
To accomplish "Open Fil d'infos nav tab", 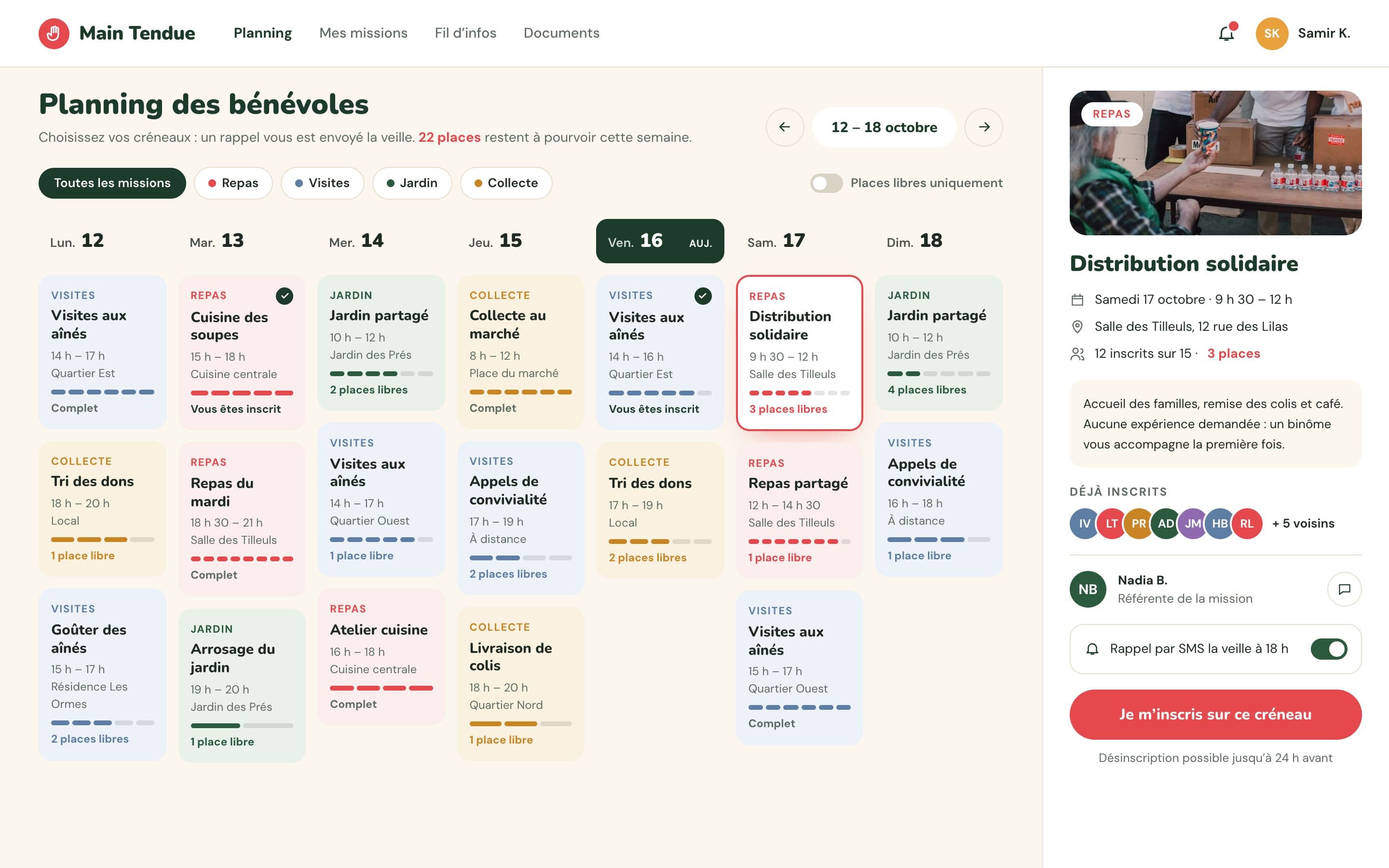I will click(x=465, y=33).
